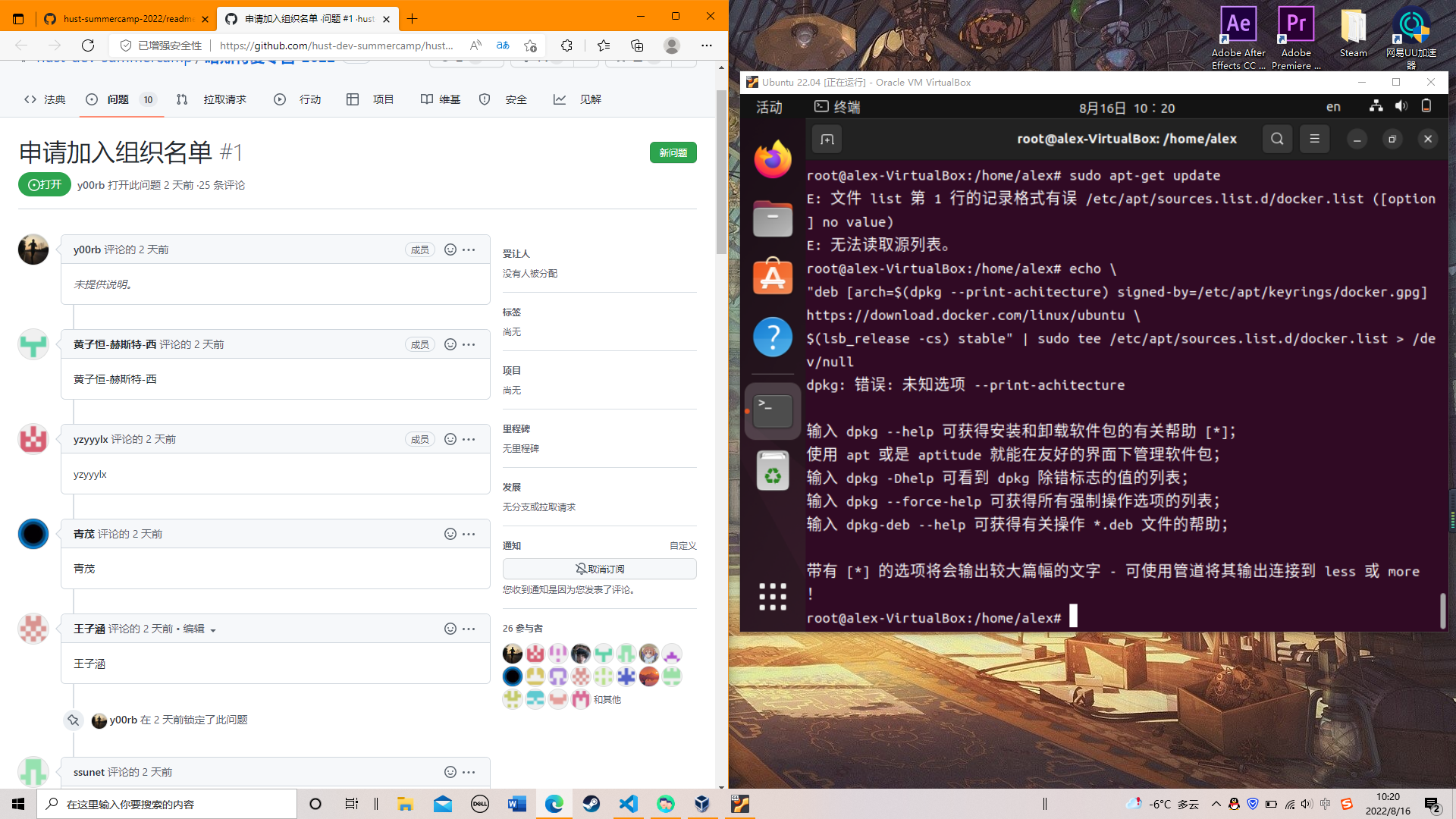Open Edge extensions puzzle icon
The image size is (1456, 819).
pyautogui.click(x=566, y=45)
